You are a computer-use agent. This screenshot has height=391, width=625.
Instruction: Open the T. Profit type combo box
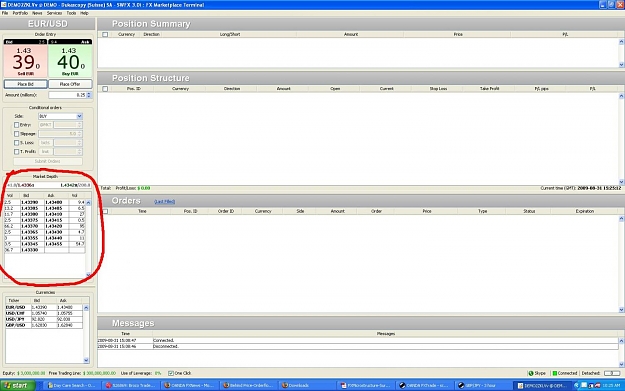pyautogui.click(x=46, y=151)
